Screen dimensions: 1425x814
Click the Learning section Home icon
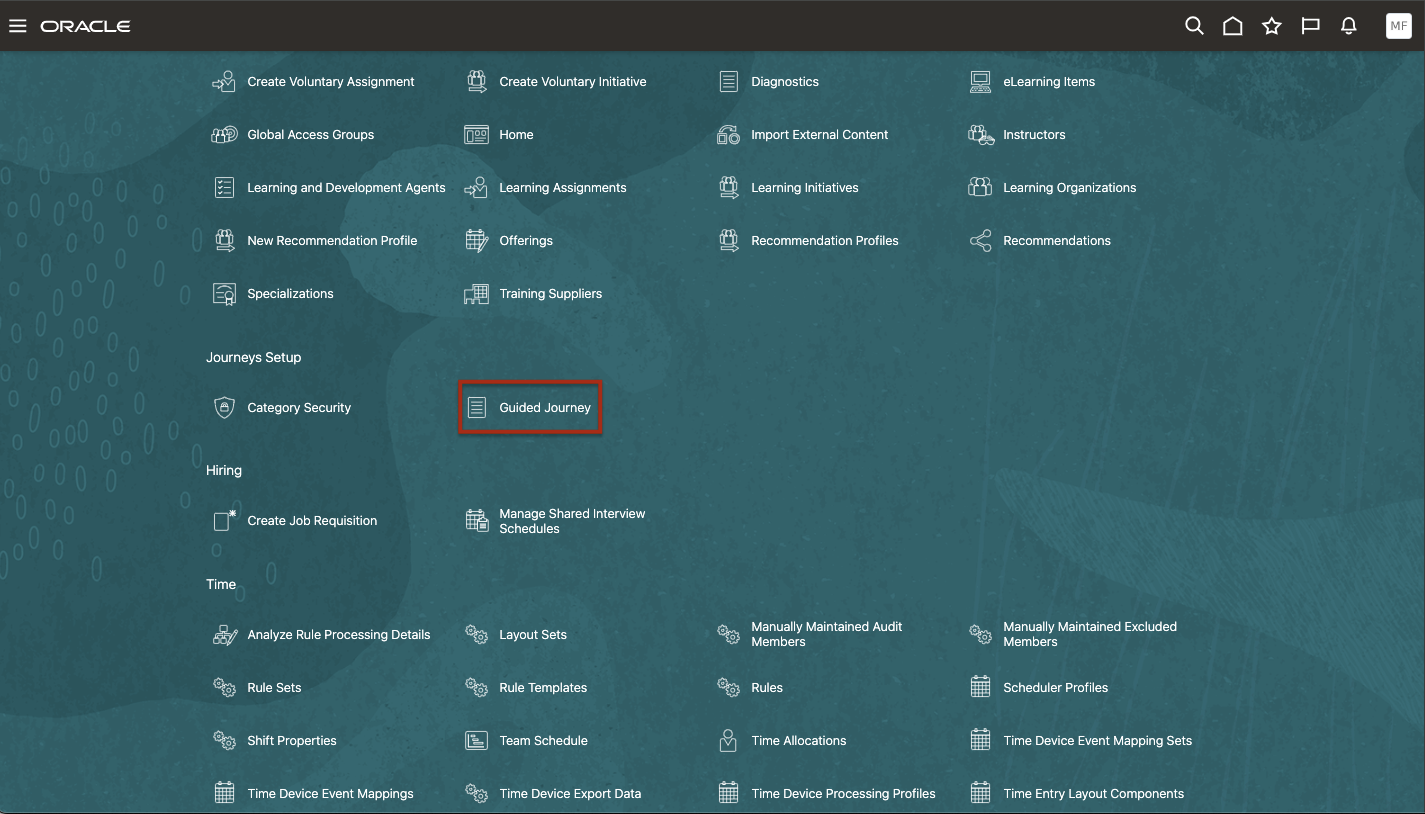tap(476, 135)
